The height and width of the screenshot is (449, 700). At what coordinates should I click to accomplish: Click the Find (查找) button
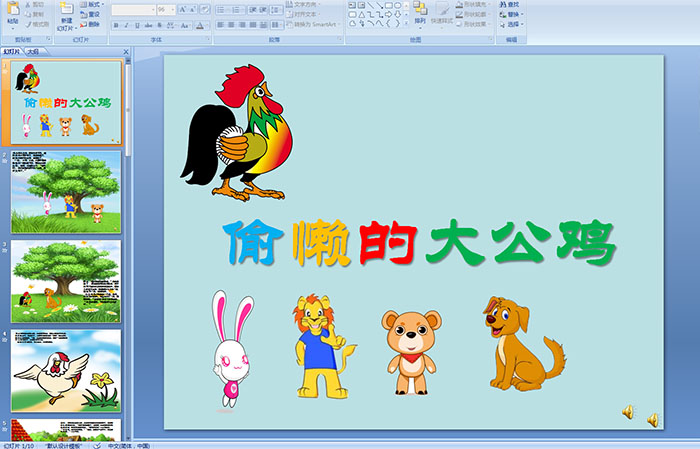510,4
